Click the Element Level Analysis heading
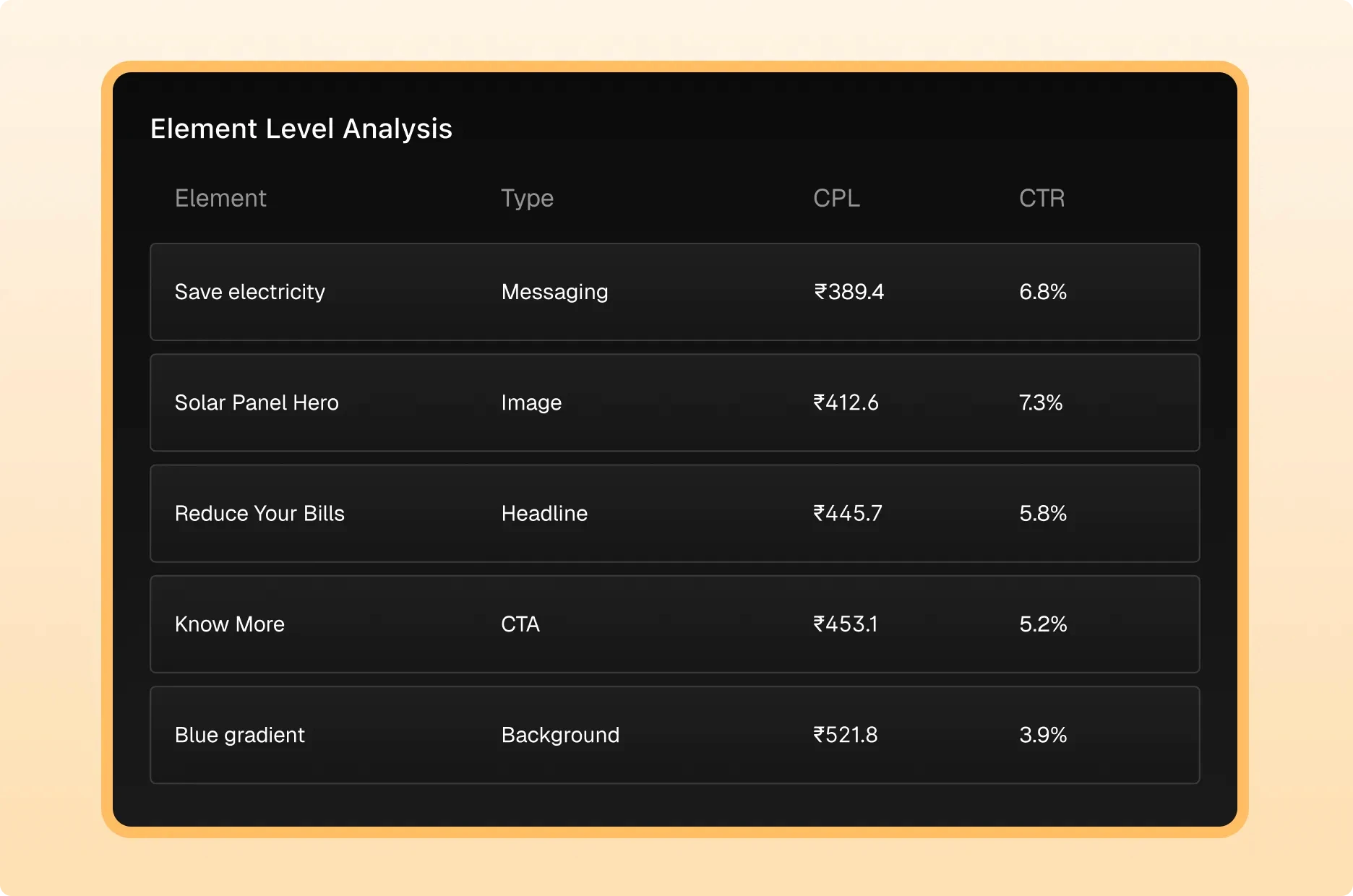 (301, 129)
